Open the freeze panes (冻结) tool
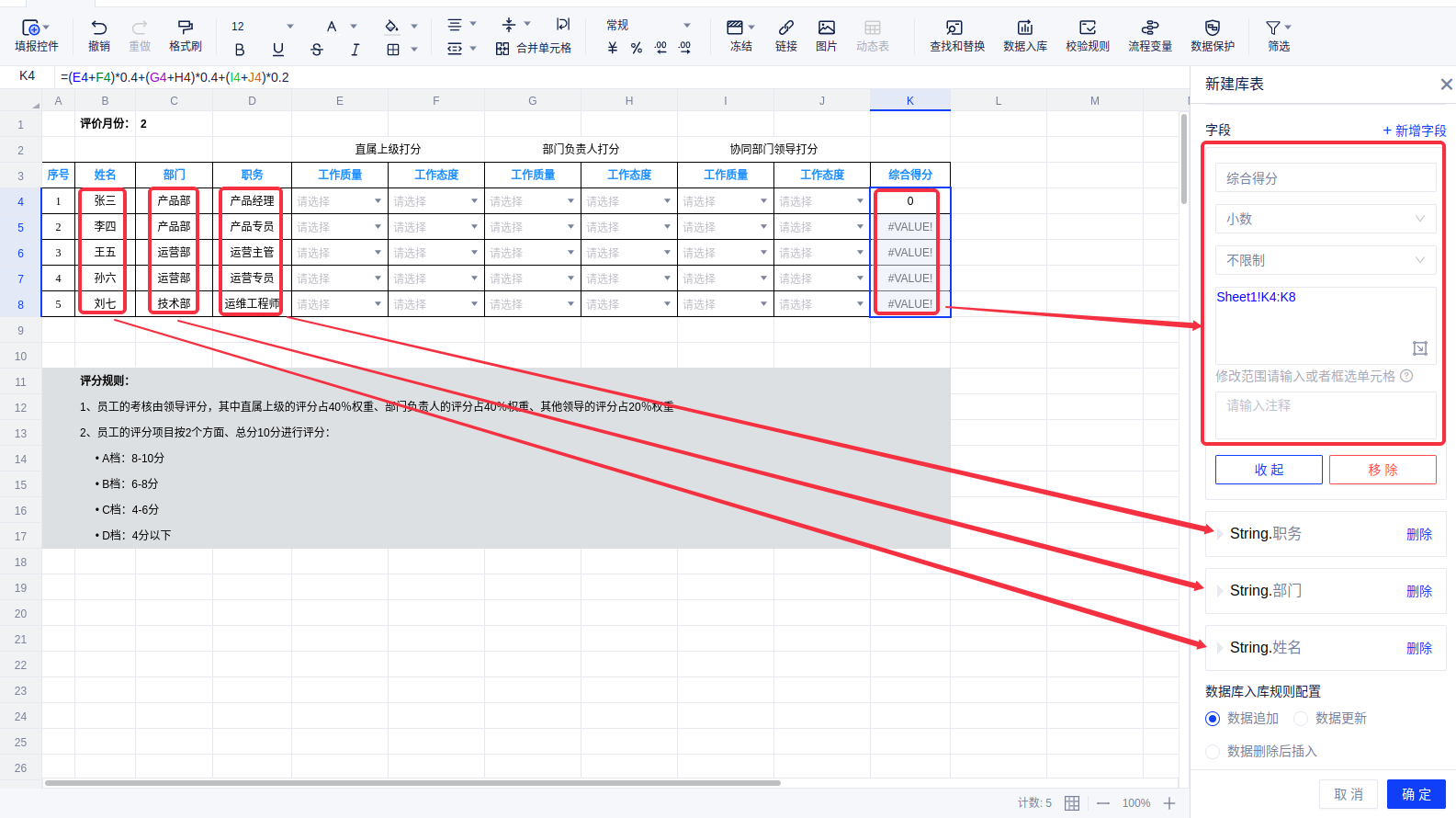 tap(735, 28)
